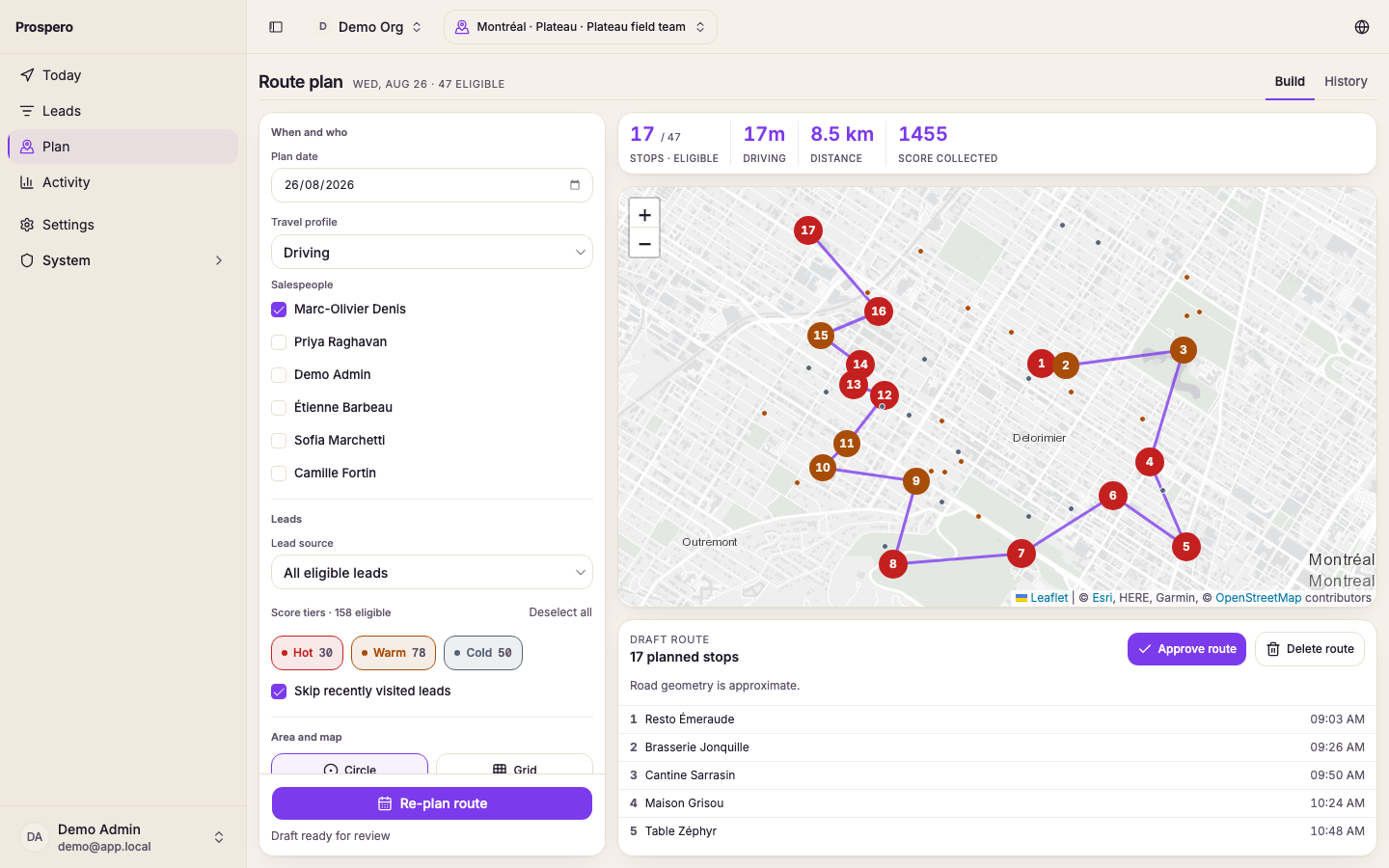Open the Leaflet attribution link
This screenshot has width=1389, height=868.
[1042, 598]
